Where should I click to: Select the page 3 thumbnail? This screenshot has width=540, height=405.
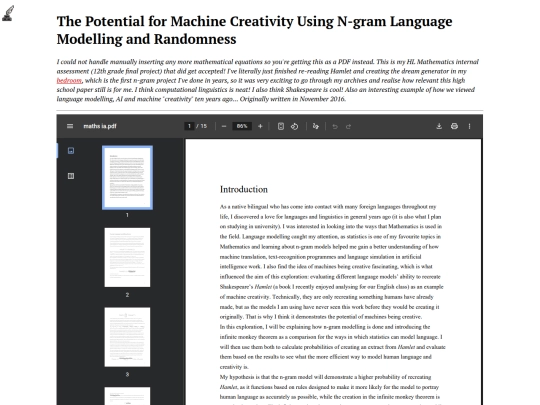[x=127, y=337]
